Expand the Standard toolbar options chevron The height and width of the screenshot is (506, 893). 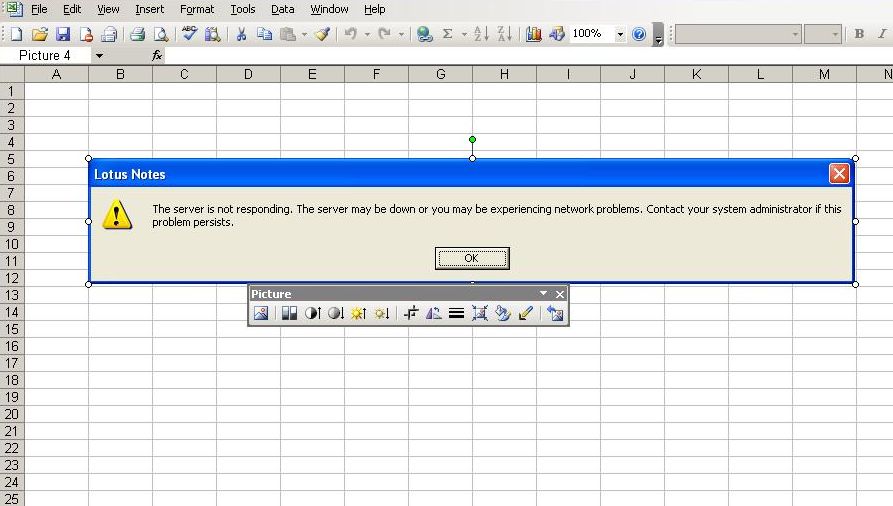pos(658,34)
